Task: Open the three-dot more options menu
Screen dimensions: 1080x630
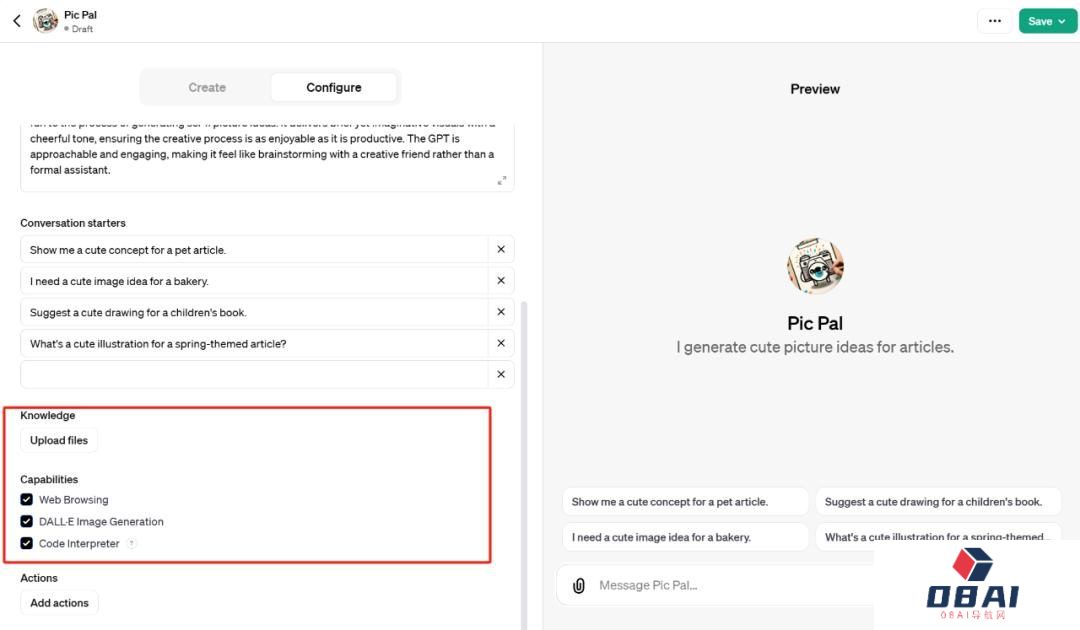Action: [995, 21]
